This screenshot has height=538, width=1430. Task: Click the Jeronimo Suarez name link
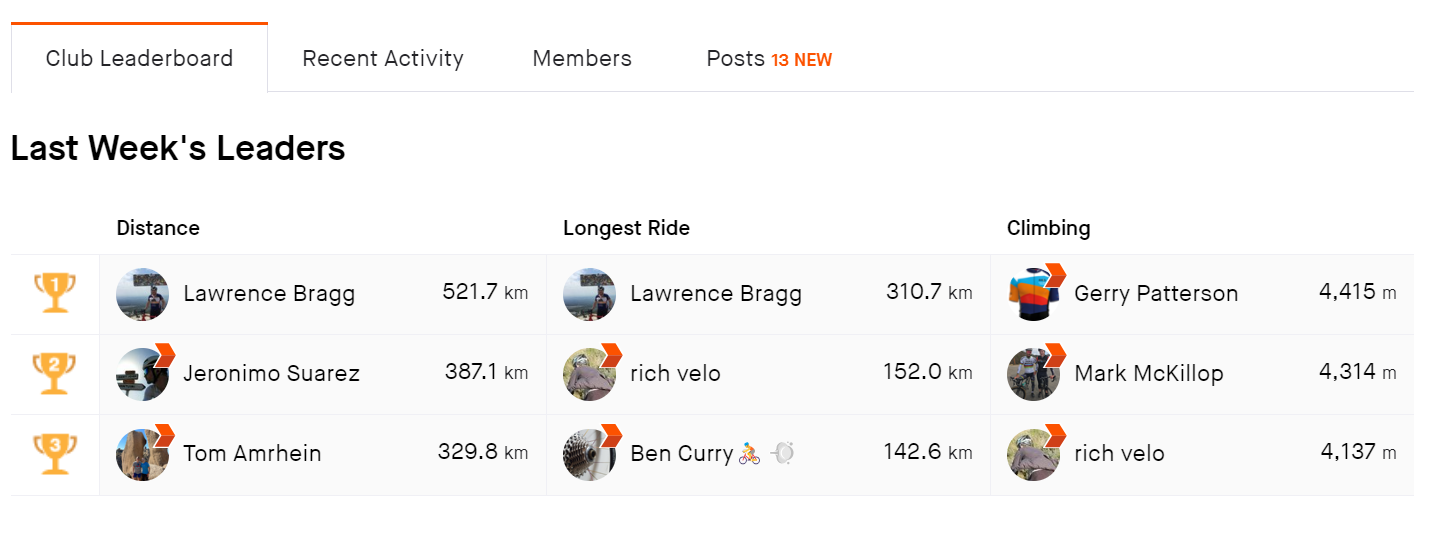tap(271, 374)
